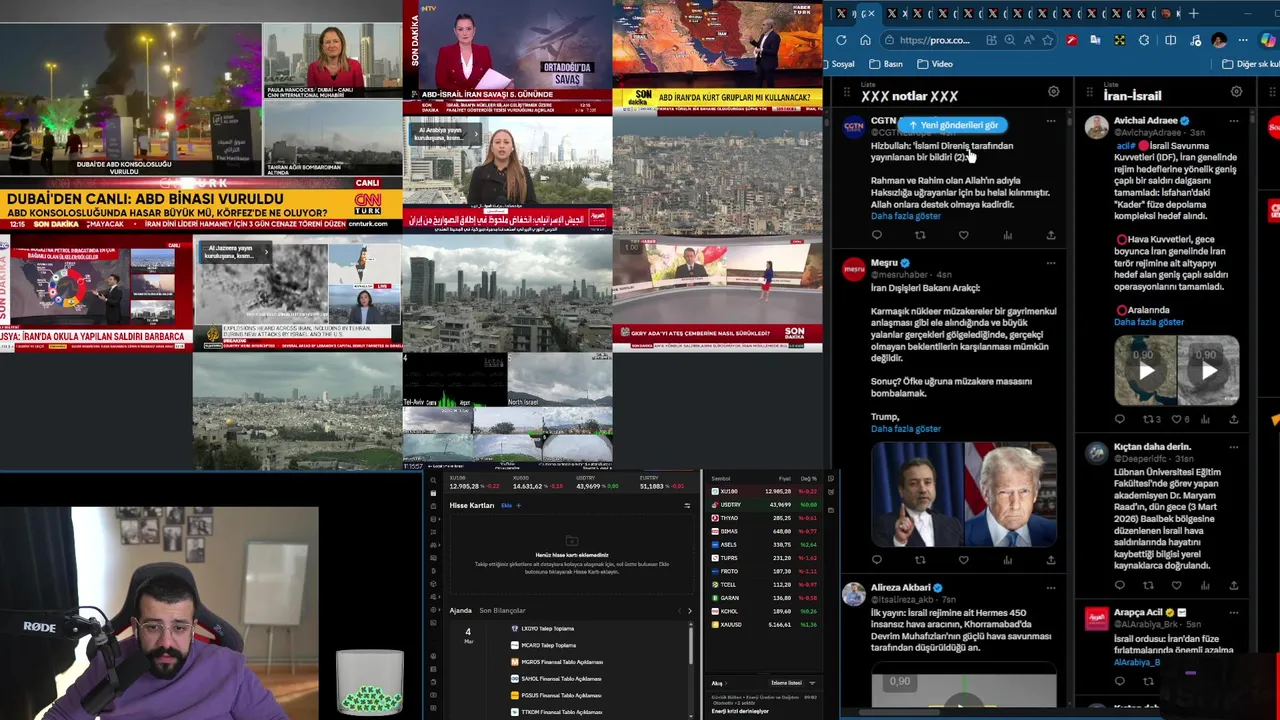The height and width of the screenshot is (720, 1280).
Task: Open the browser home page icon
Action: (865, 40)
